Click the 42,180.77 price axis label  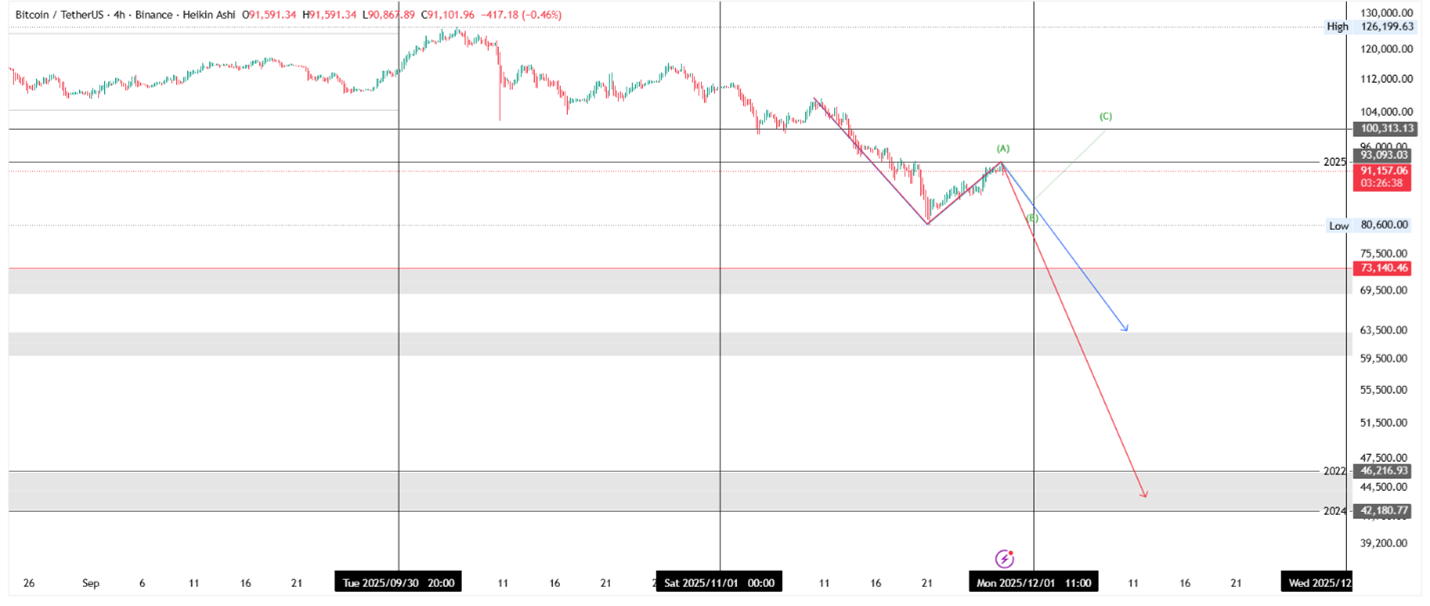coord(1384,511)
